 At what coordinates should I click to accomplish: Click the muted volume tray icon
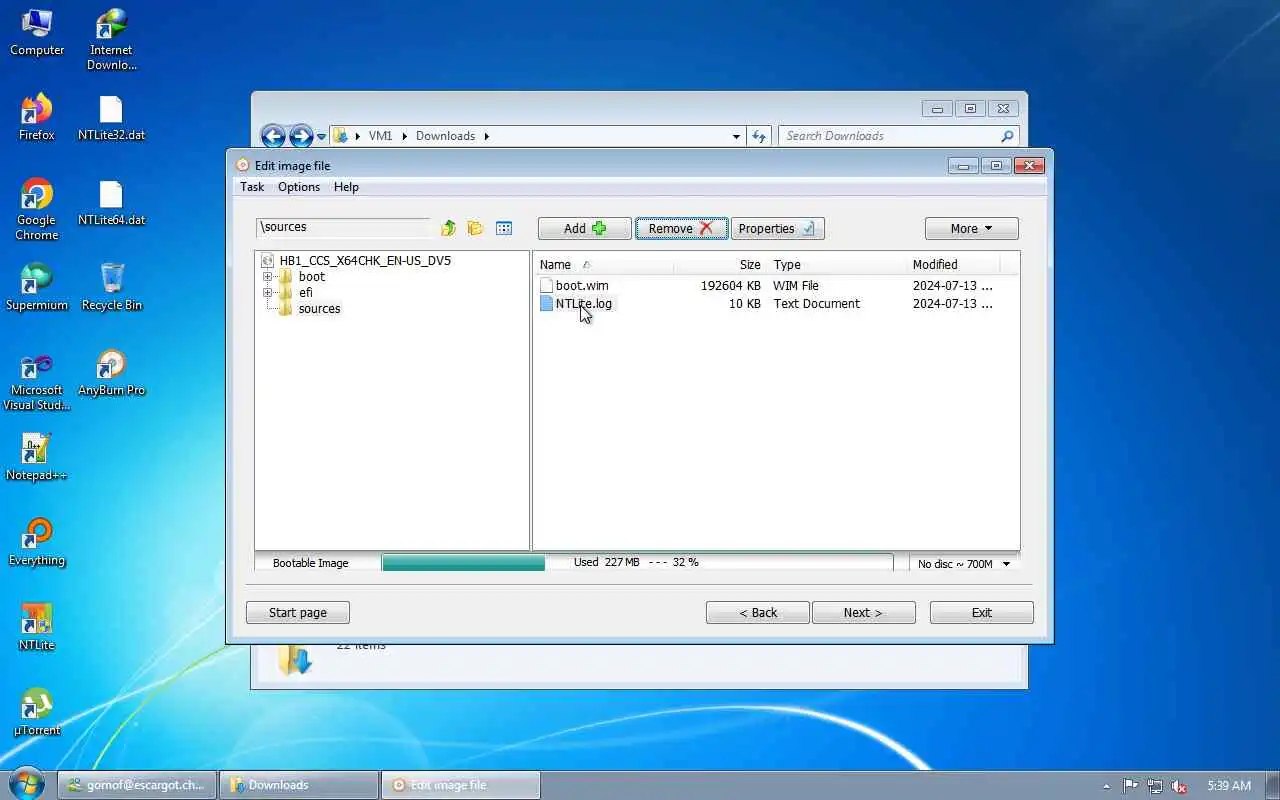(1180, 786)
